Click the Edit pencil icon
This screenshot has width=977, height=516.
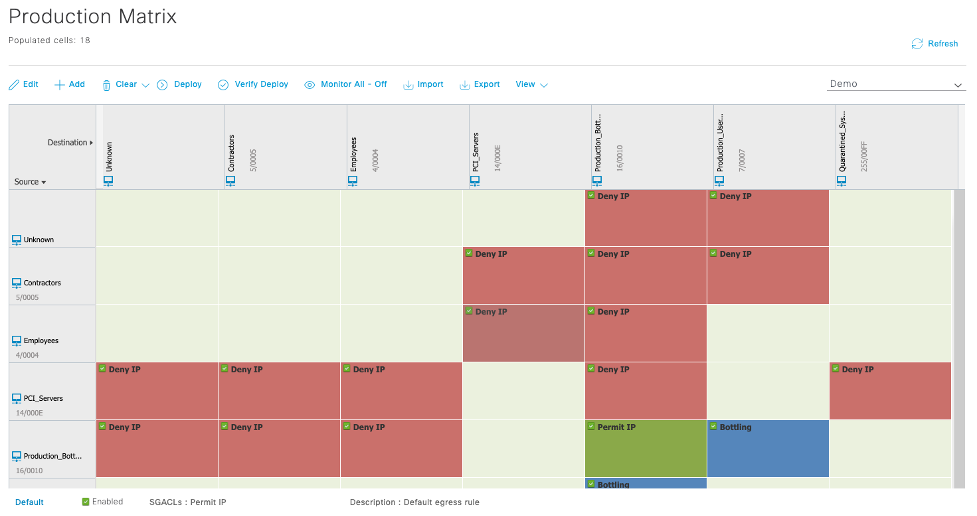pyautogui.click(x=14, y=85)
